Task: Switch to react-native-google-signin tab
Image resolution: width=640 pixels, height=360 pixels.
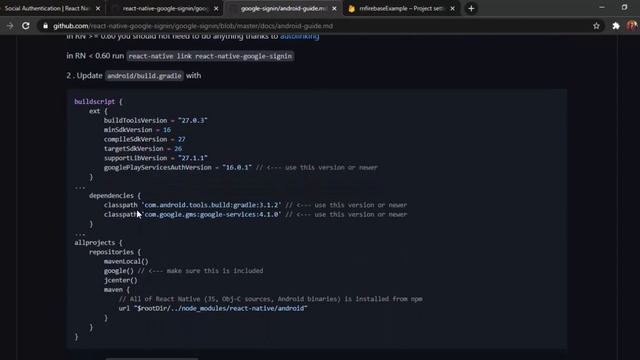Action: (165, 8)
